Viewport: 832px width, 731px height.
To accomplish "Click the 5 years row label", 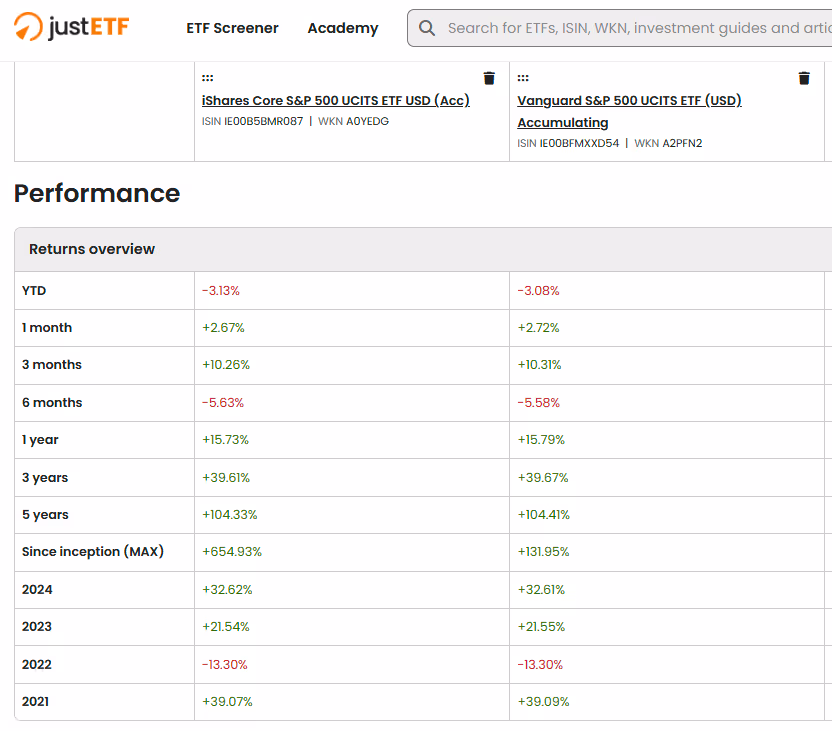I will [x=45, y=515].
